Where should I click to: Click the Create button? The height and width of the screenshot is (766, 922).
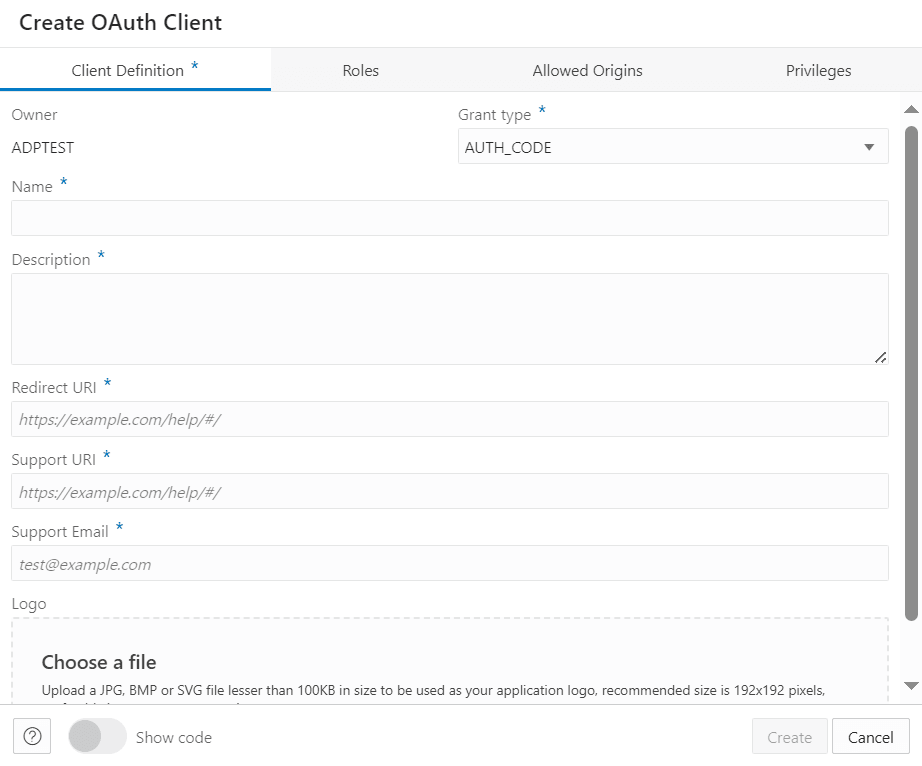789,736
